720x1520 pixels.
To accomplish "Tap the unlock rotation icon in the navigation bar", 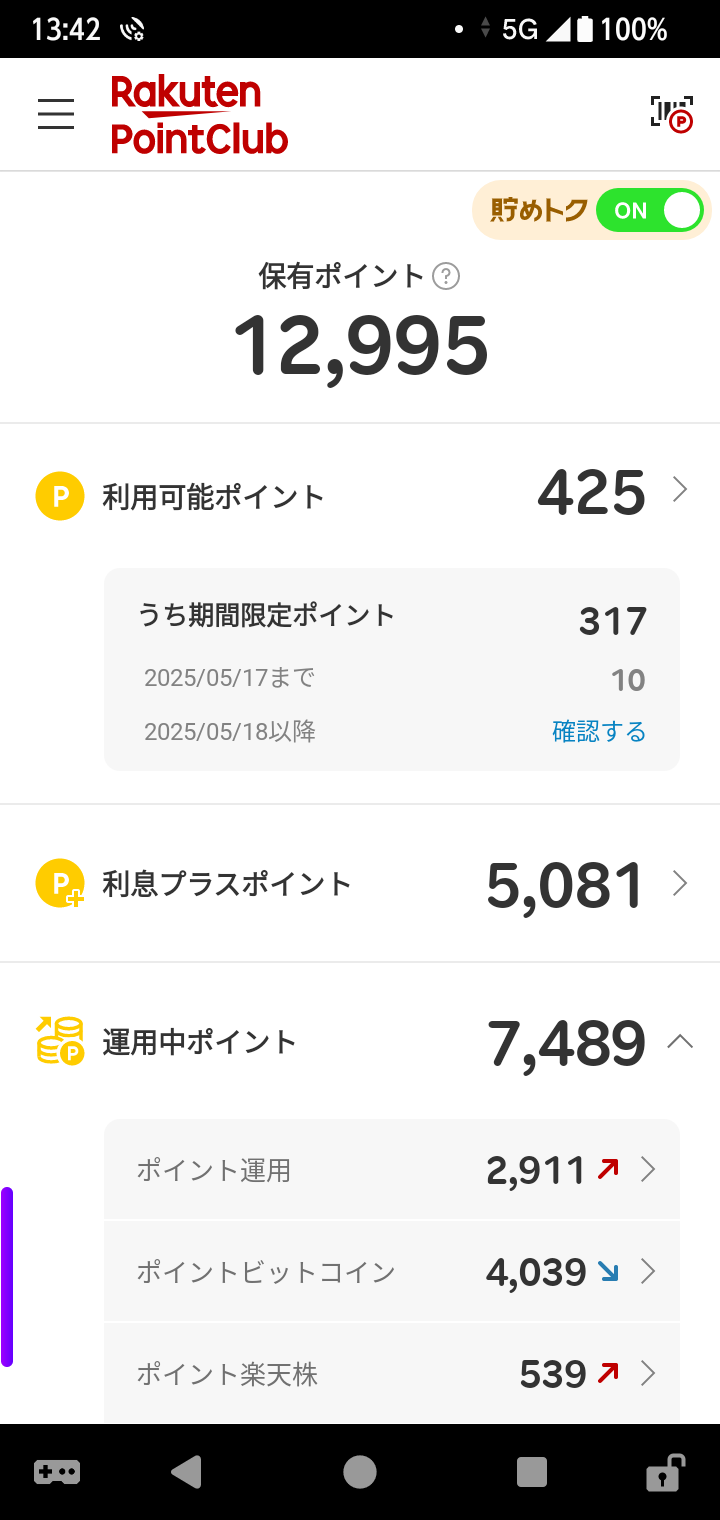I will pos(664,1472).
